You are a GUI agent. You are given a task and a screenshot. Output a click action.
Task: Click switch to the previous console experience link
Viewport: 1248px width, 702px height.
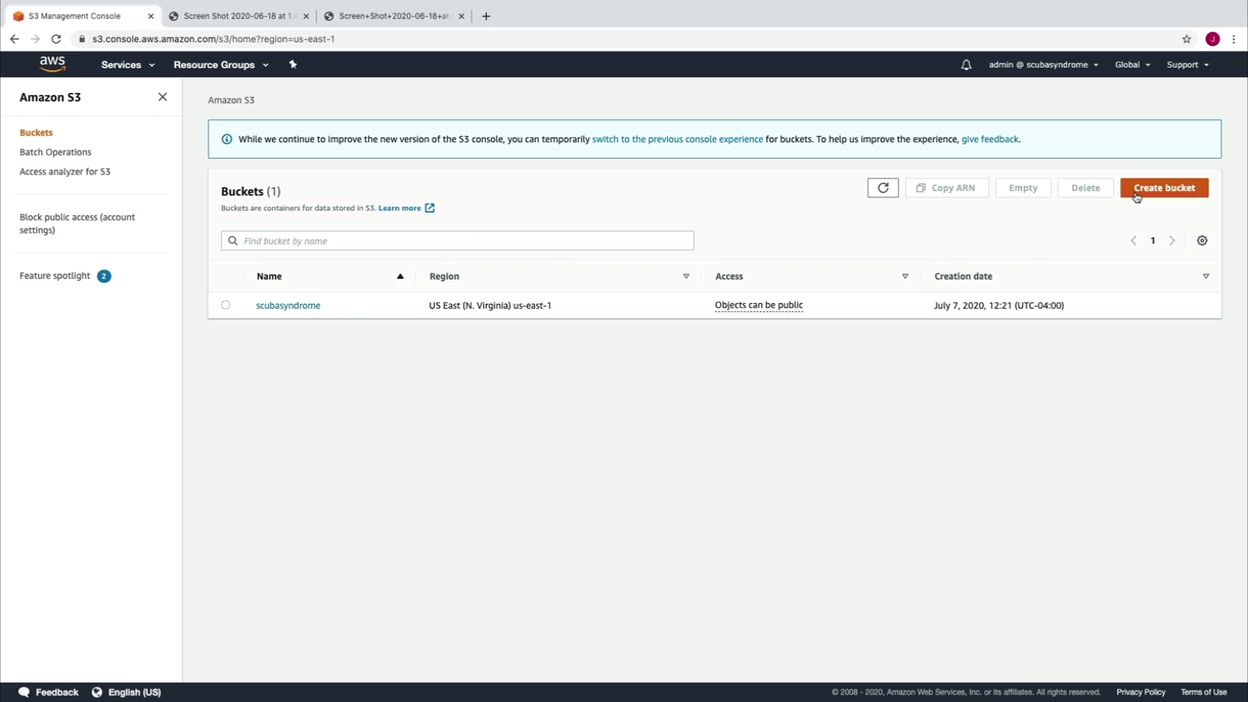pyautogui.click(x=677, y=139)
